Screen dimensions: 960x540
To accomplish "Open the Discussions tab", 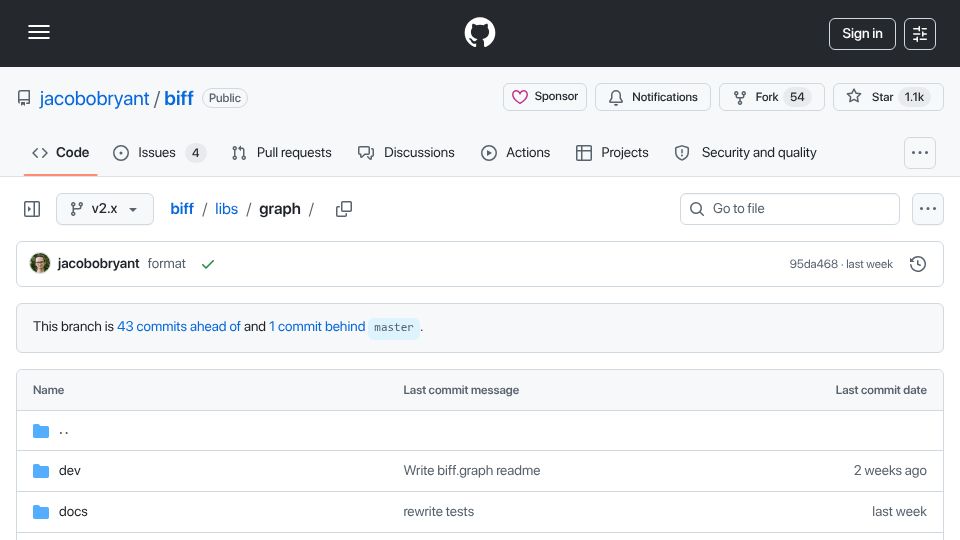I will [x=406, y=152].
